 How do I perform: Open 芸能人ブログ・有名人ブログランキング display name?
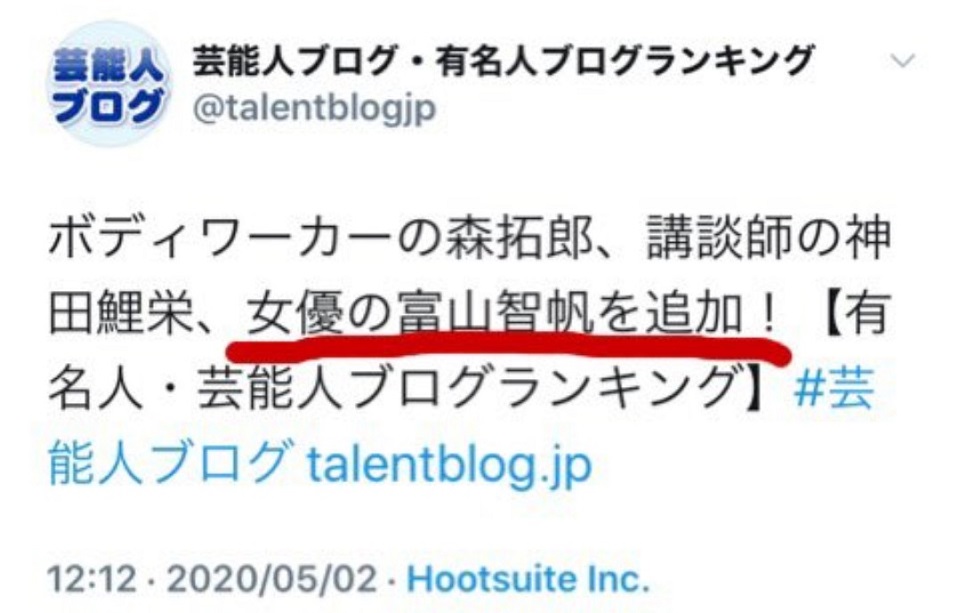pos(503,61)
